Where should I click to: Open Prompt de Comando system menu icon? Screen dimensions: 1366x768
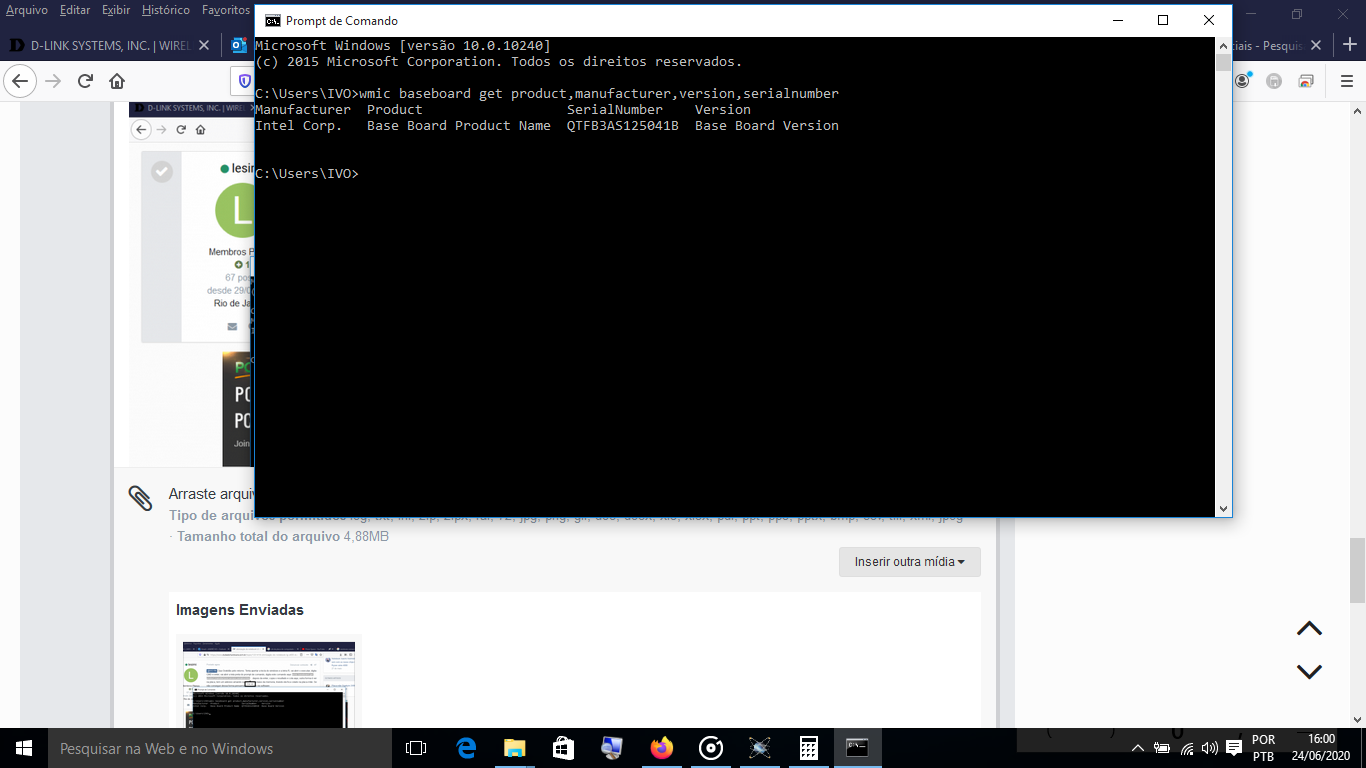(x=272, y=20)
